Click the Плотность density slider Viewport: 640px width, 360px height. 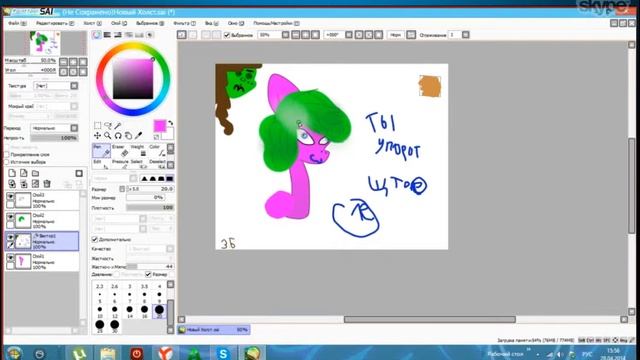150,208
